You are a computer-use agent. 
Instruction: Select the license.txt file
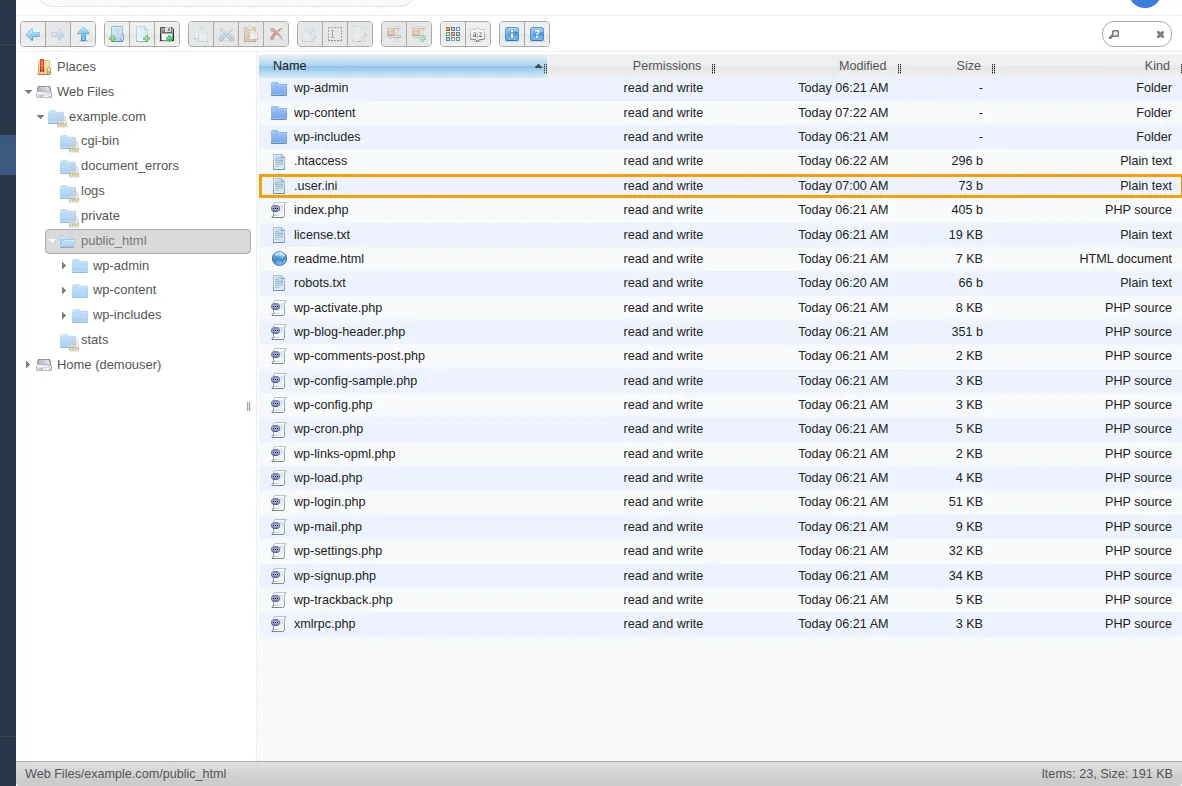coord(720,234)
